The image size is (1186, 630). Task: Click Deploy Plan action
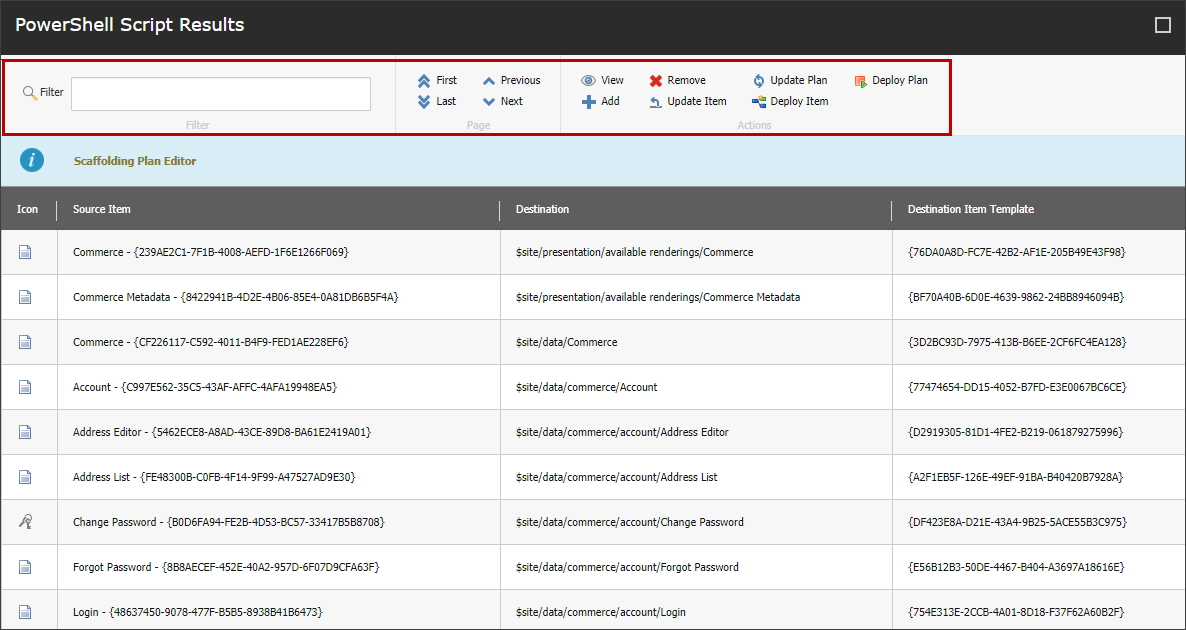click(891, 80)
